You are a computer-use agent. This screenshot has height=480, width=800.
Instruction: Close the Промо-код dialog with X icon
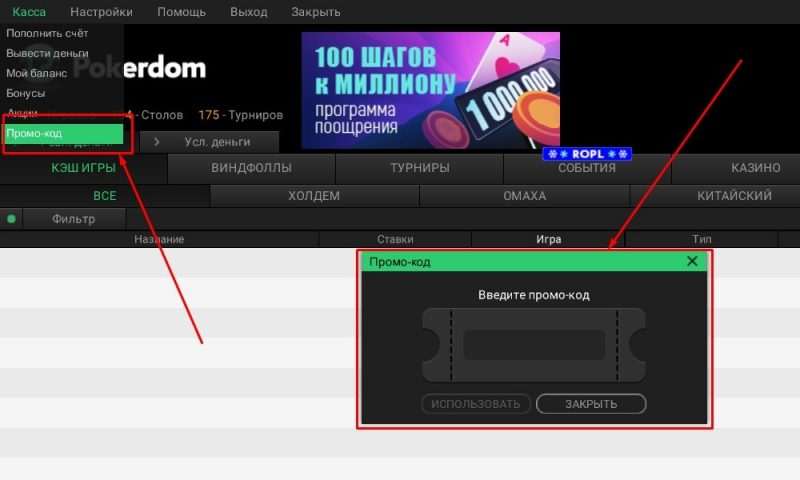tap(692, 261)
